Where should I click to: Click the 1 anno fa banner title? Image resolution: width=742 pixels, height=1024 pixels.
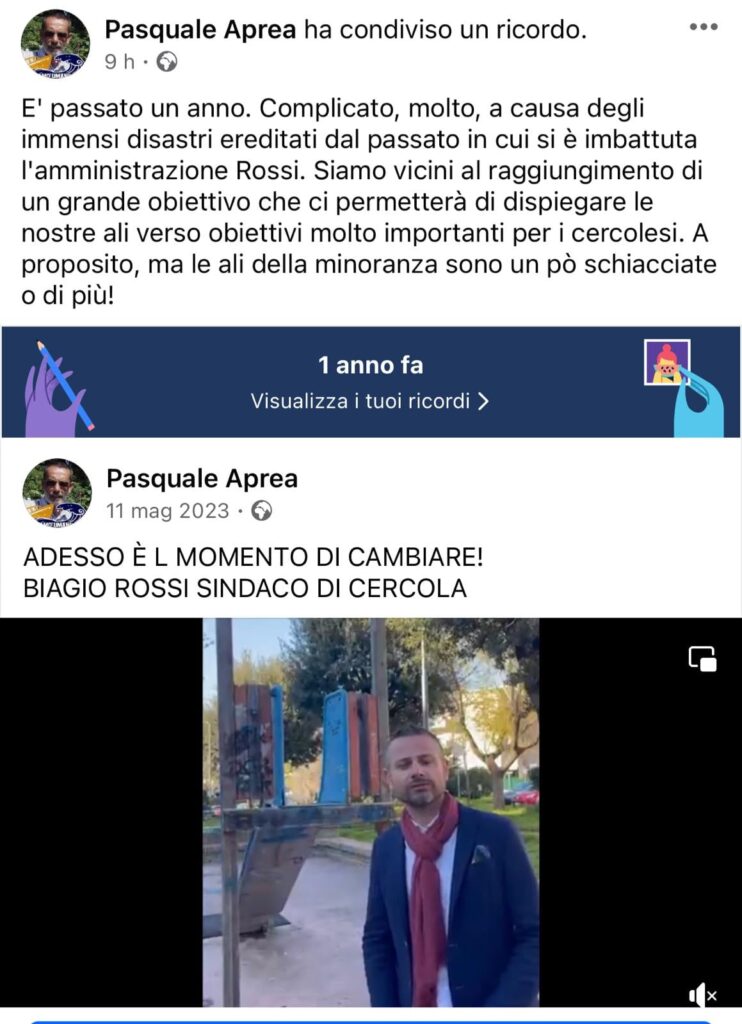coord(370,365)
